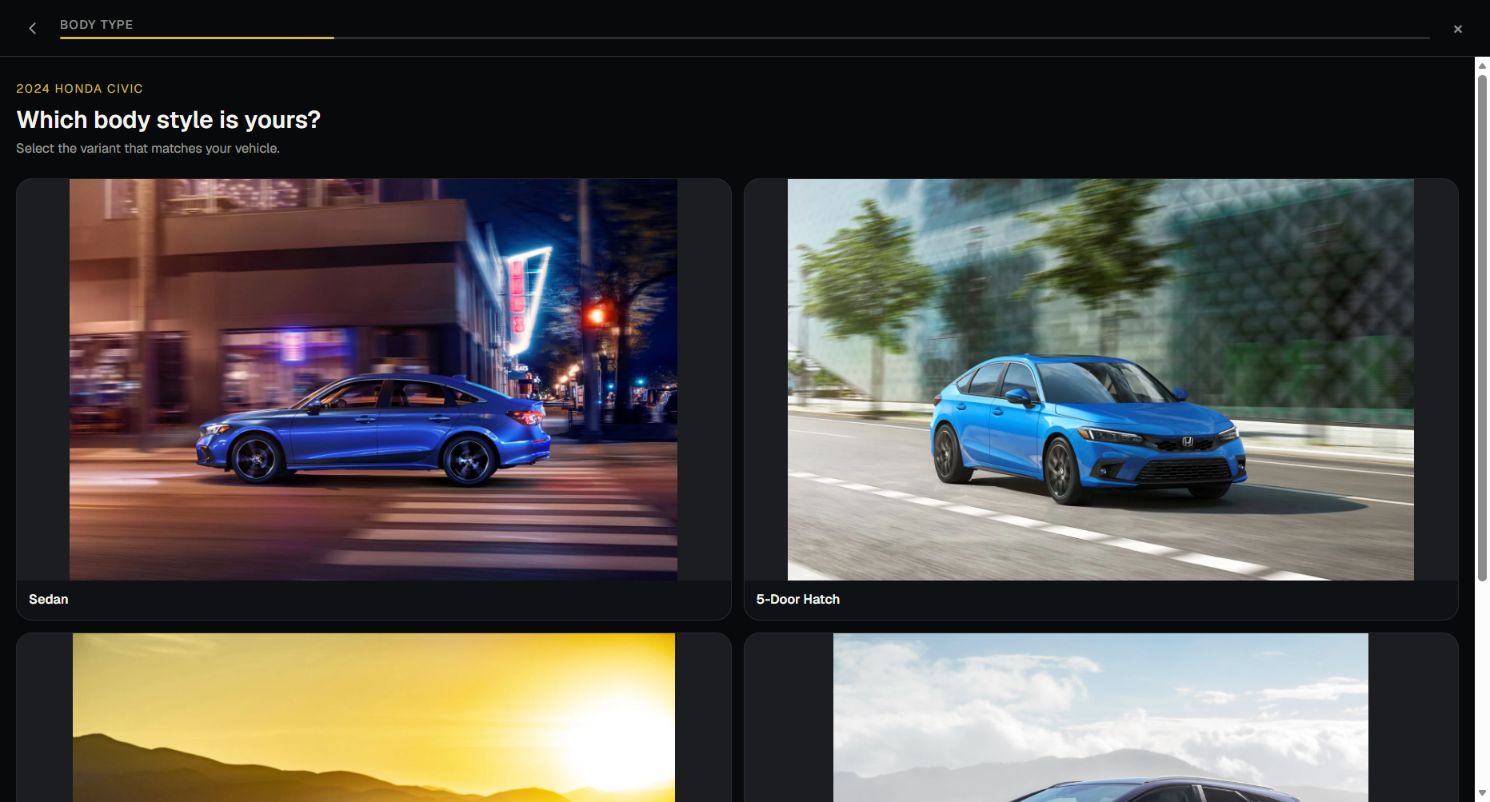This screenshot has width=1490, height=802.
Task: Click the 'Select the variant' instruction text
Action: click(148, 149)
